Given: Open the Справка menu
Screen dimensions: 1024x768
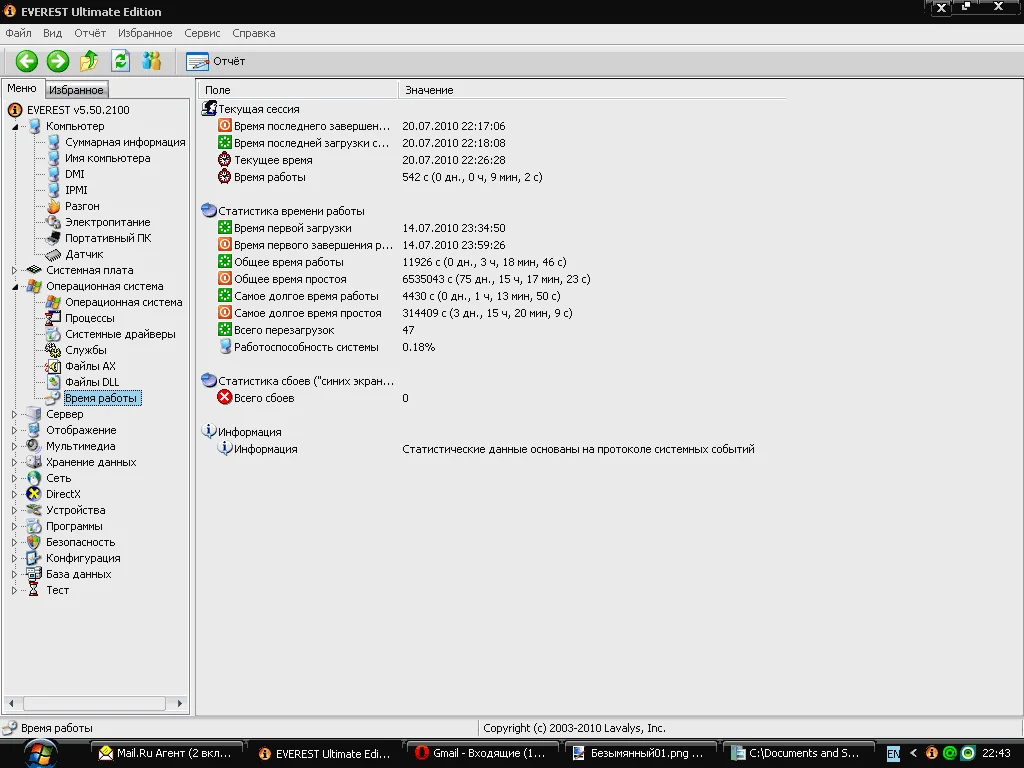Looking at the screenshot, I should [x=253, y=33].
